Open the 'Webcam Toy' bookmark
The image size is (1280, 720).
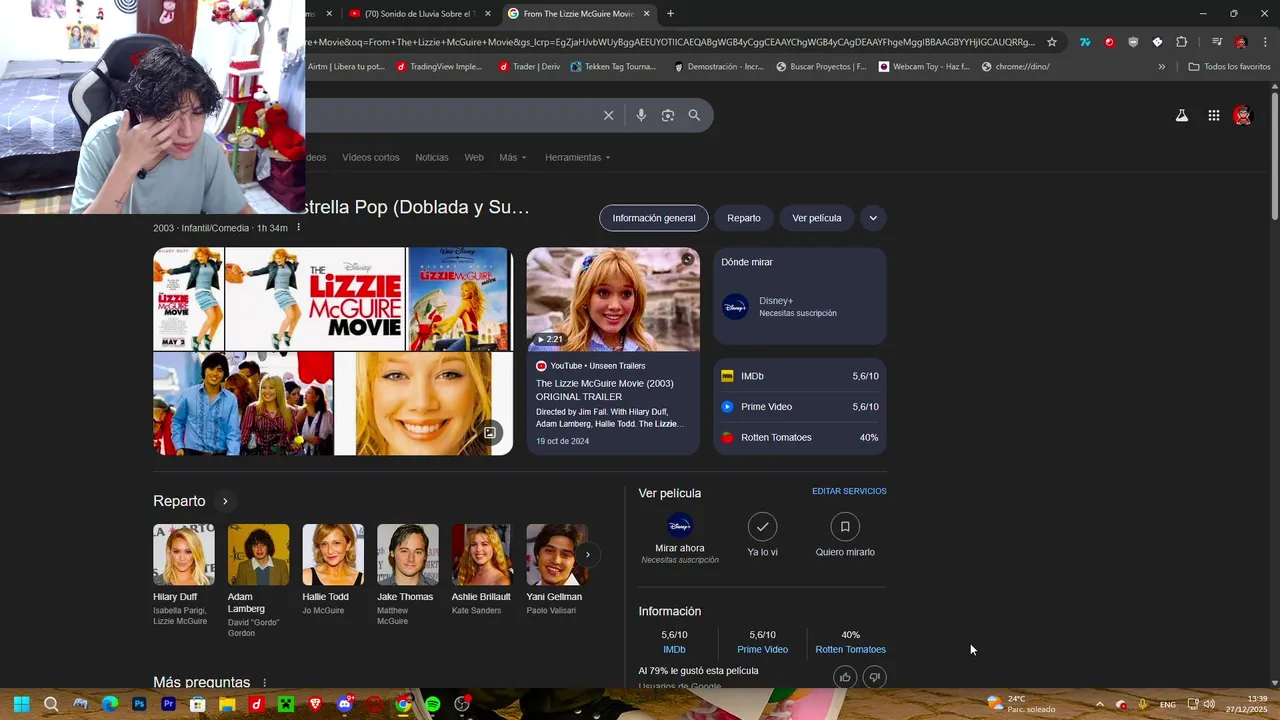click(924, 67)
